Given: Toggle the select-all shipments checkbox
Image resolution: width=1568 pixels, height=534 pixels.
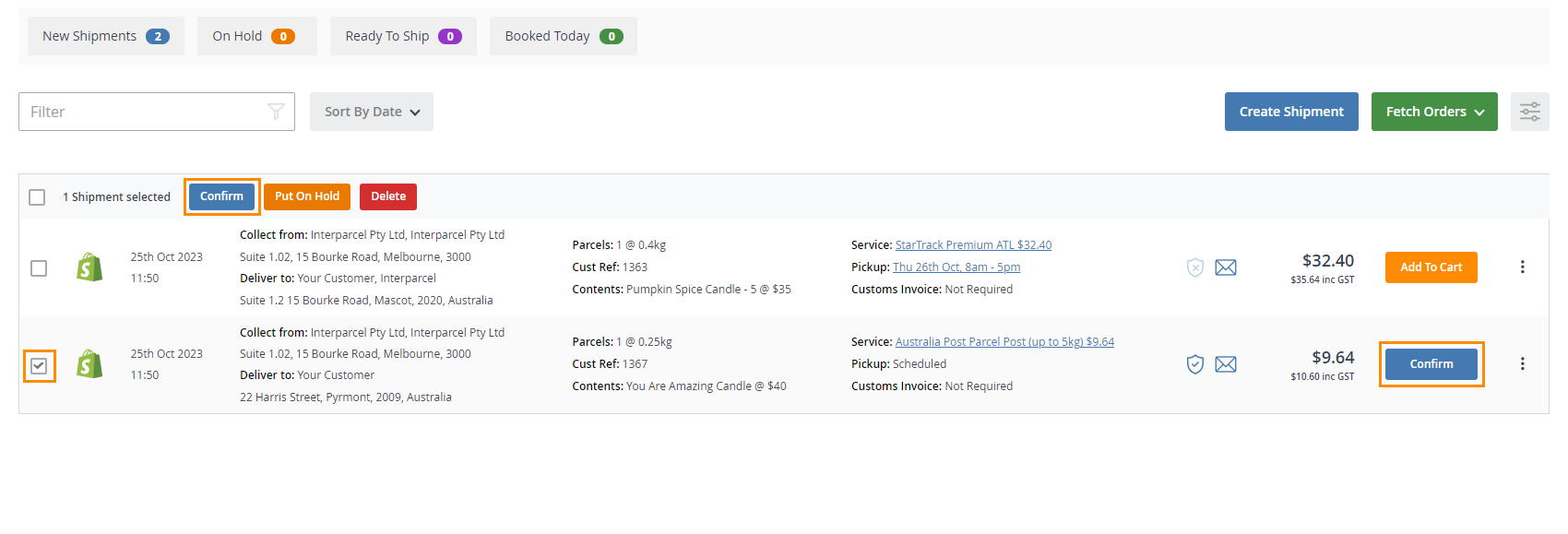Looking at the screenshot, I should (37, 197).
